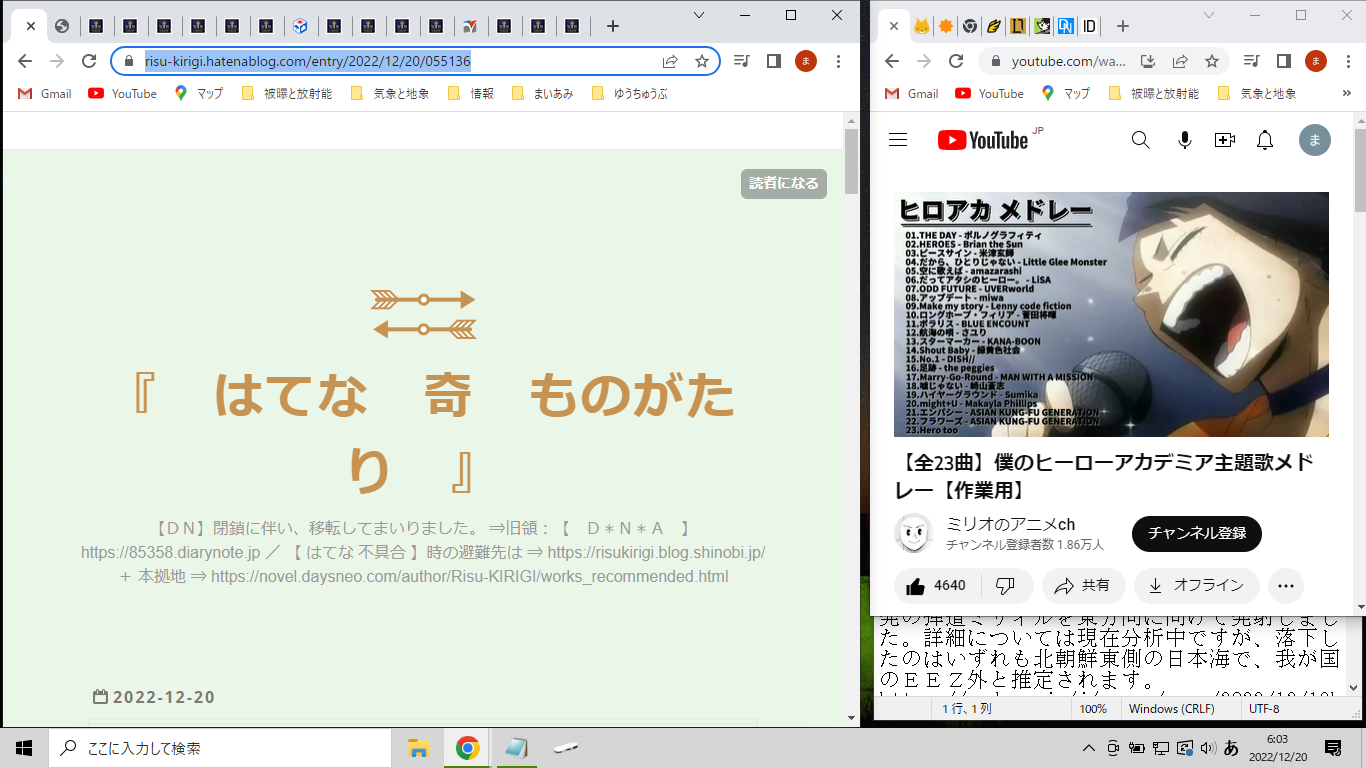Click 読者になる button on blog

tap(784, 184)
